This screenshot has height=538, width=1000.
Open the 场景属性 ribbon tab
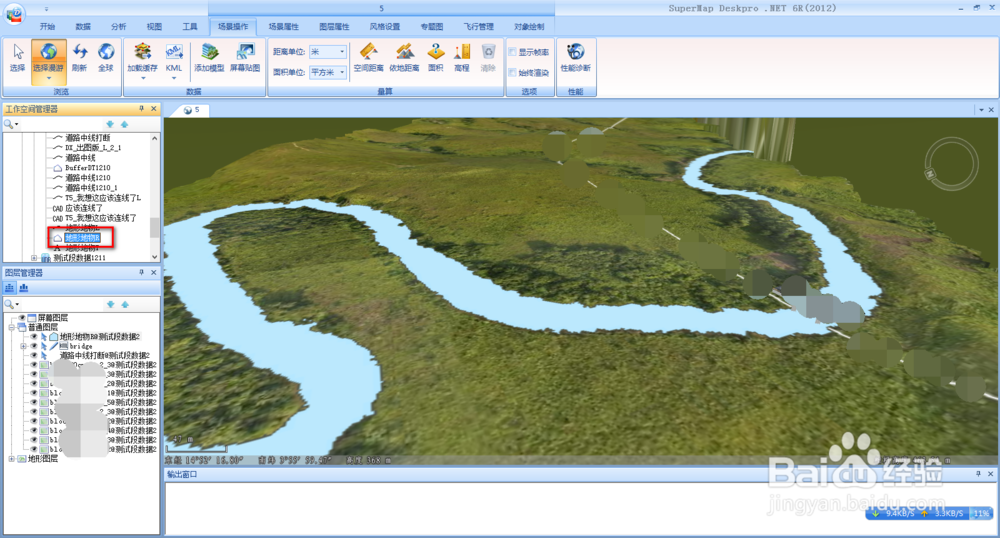pyautogui.click(x=284, y=27)
